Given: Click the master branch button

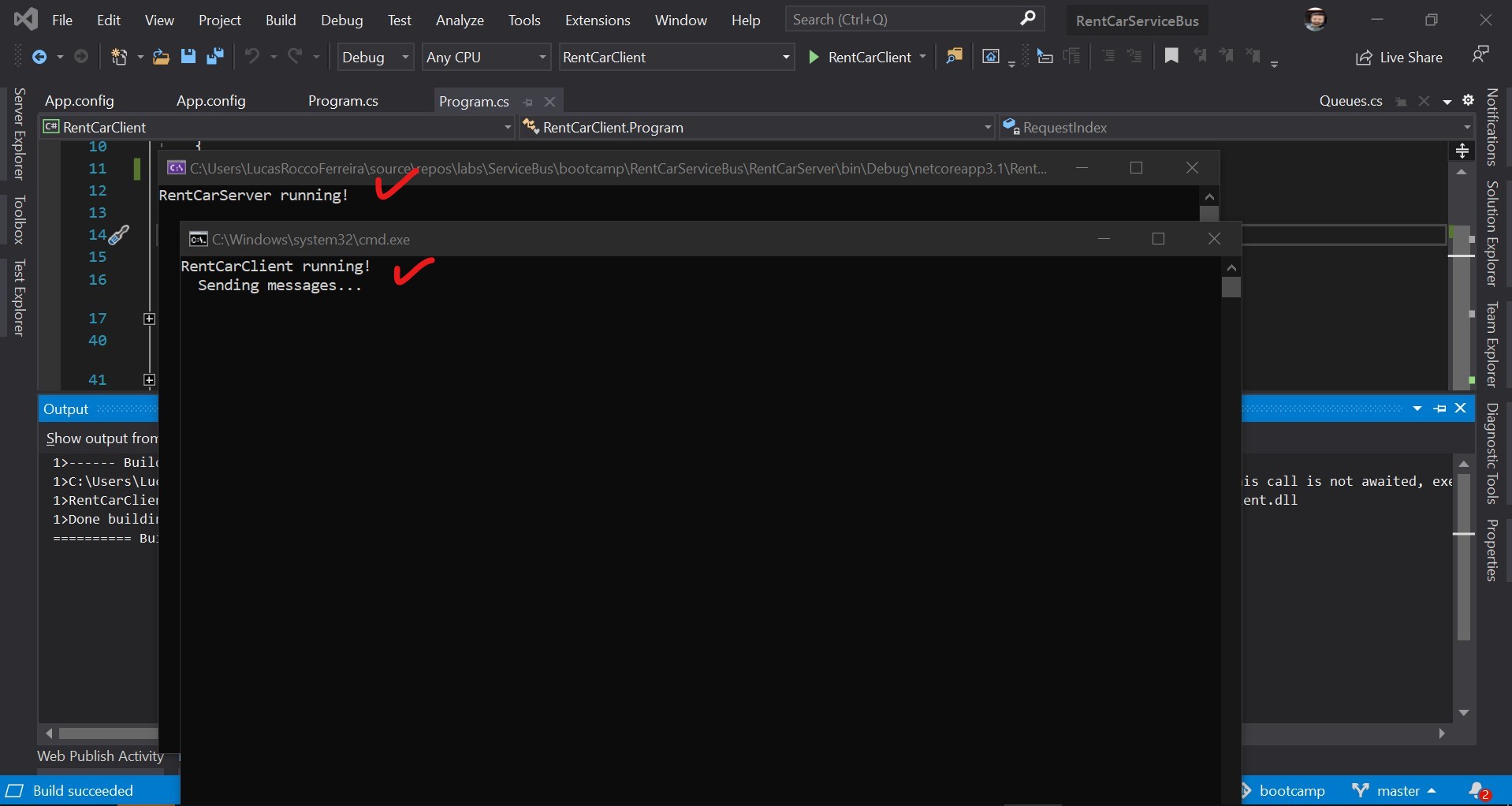Looking at the screenshot, I should (x=1394, y=790).
